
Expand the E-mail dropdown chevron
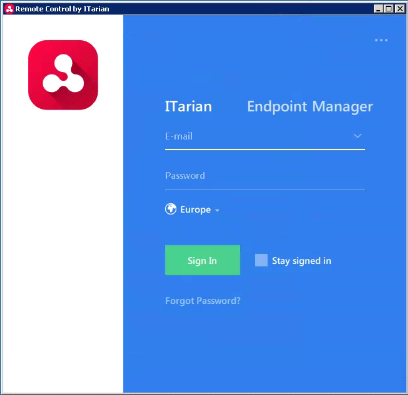[357, 136]
